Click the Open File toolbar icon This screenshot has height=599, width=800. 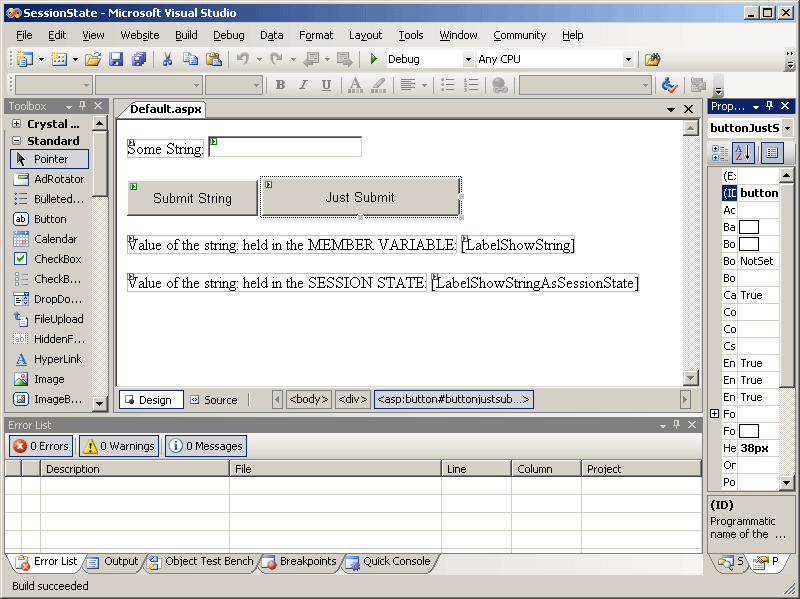coord(93,60)
